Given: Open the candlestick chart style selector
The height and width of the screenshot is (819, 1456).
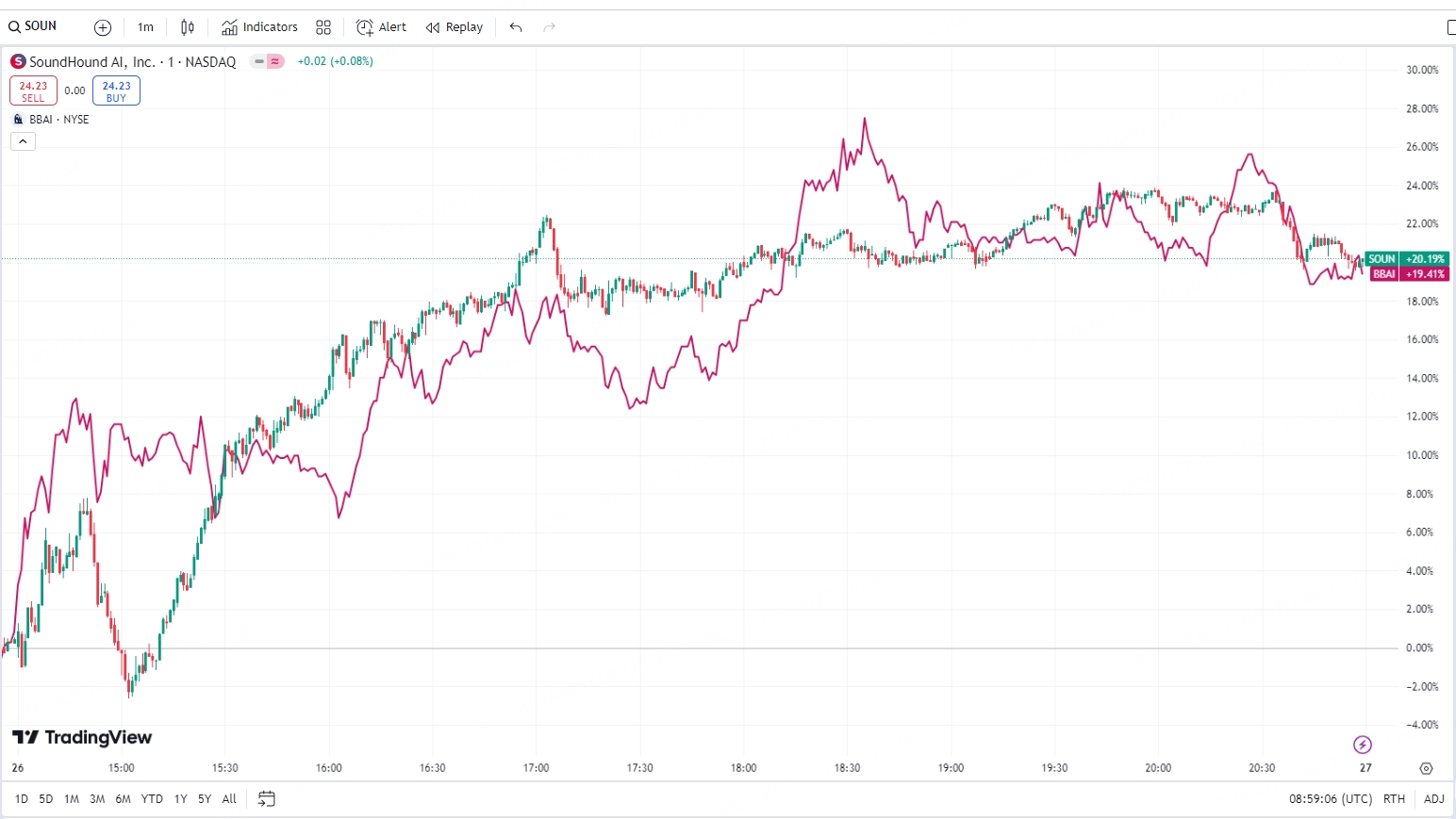Looking at the screenshot, I should (188, 27).
